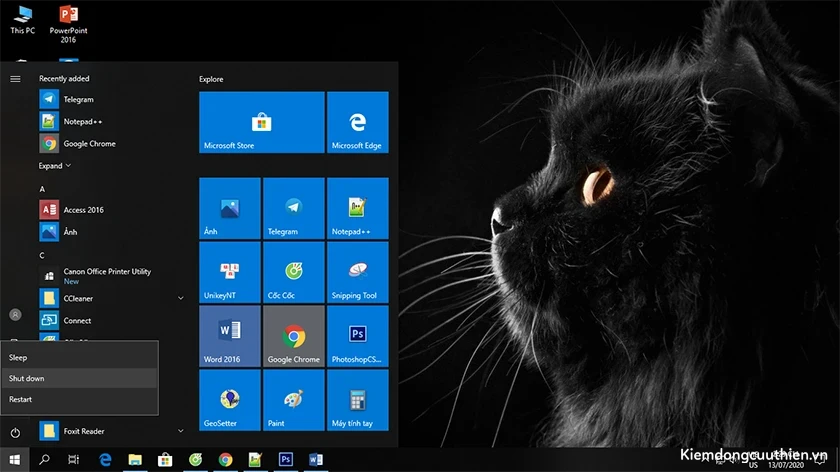Open the Ảnh photos tile
Screen dimensions: 840x472
(230, 208)
